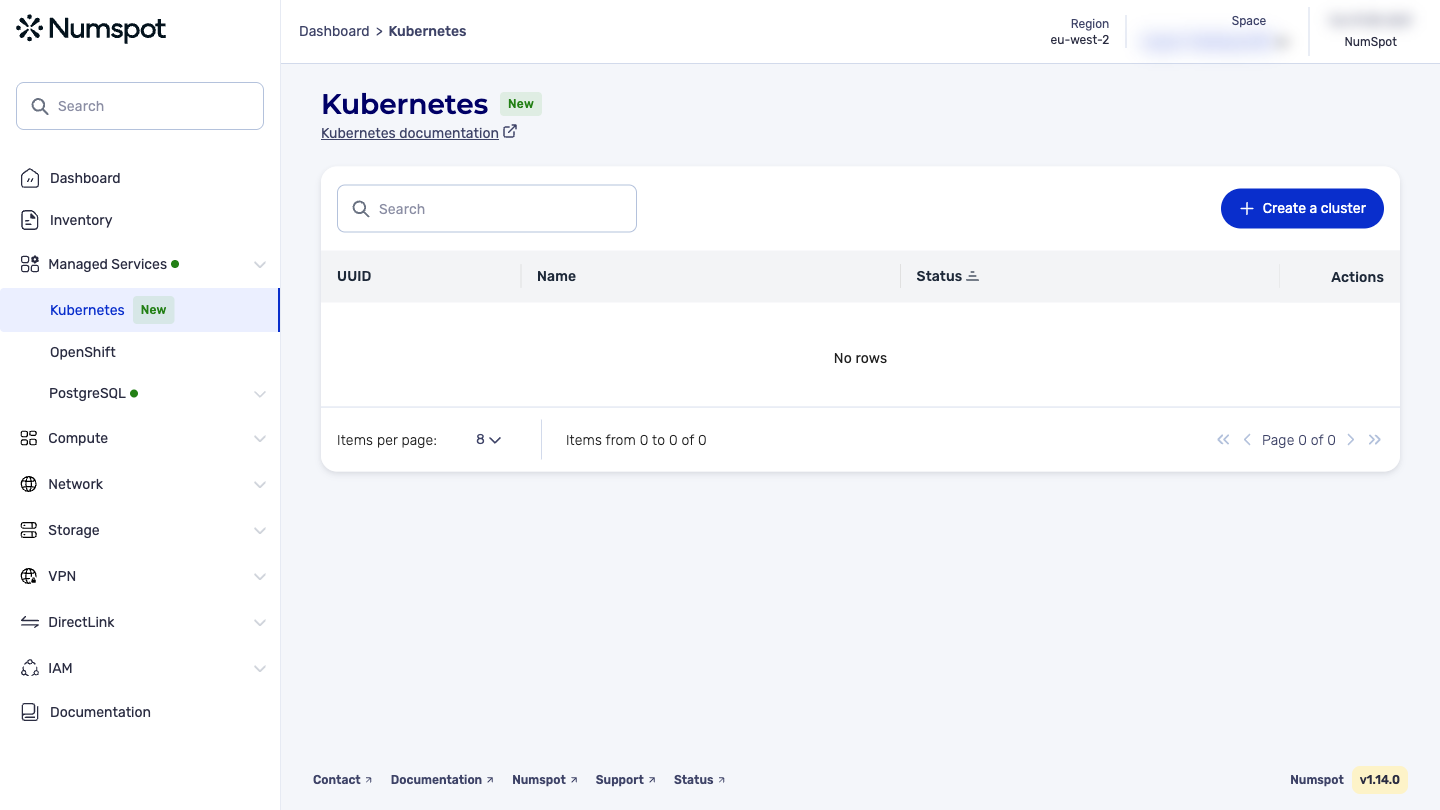Screen dimensions: 1440x810
Task: Expand IAM section chevron
Action: pyautogui.click(x=260, y=668)
